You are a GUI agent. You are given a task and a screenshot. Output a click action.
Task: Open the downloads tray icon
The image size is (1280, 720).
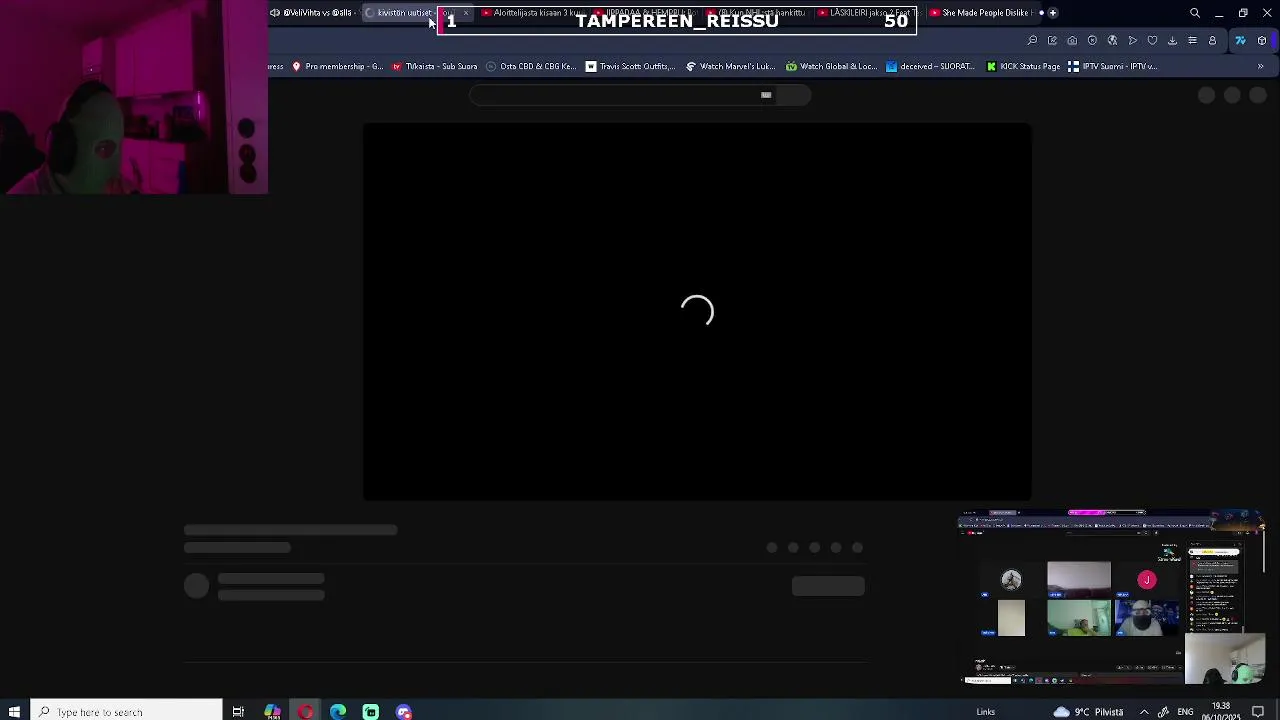click(x=1172, y=41)
